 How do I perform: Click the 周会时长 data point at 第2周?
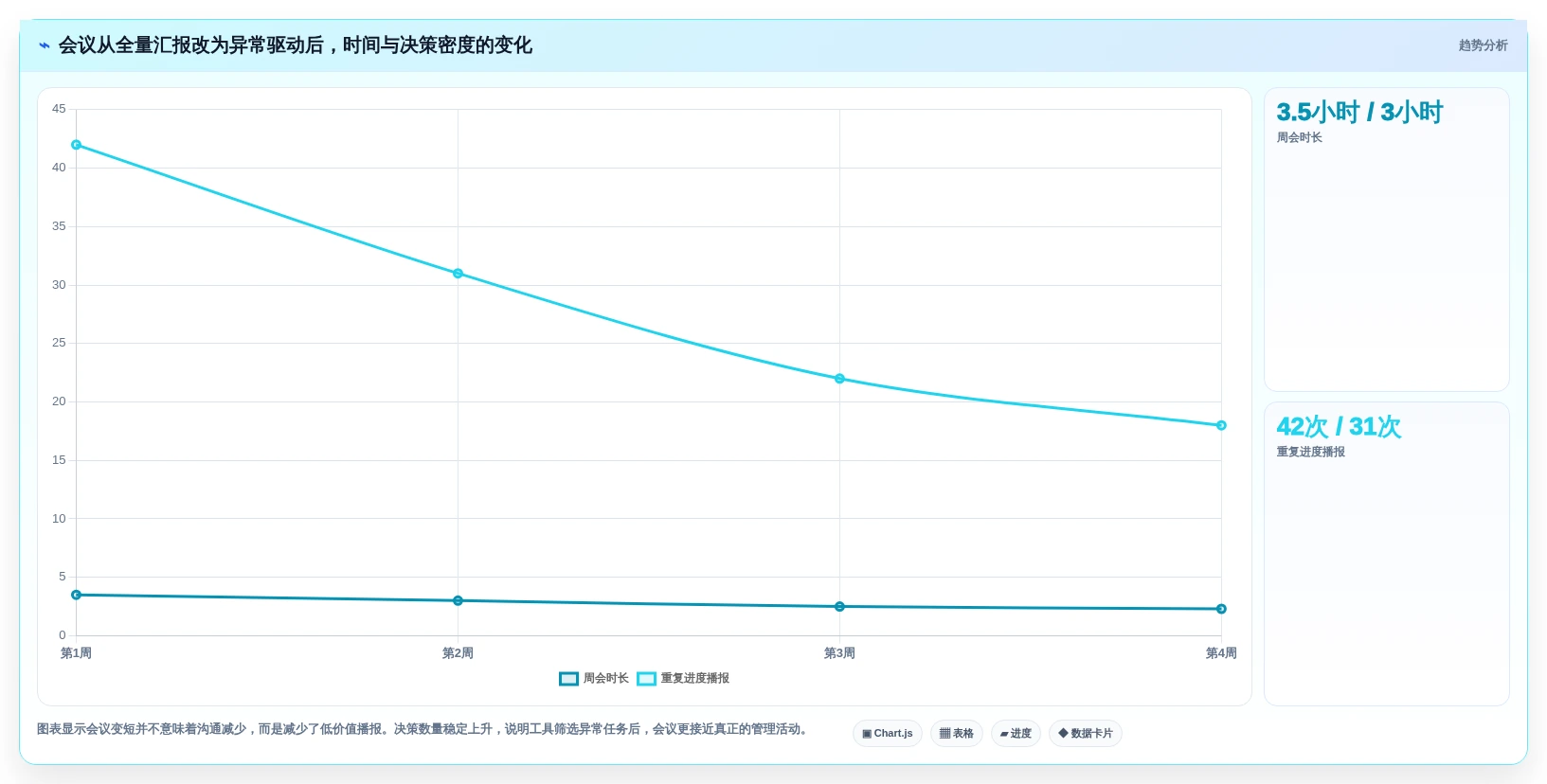pyautogui.click(x=458, y=600)
